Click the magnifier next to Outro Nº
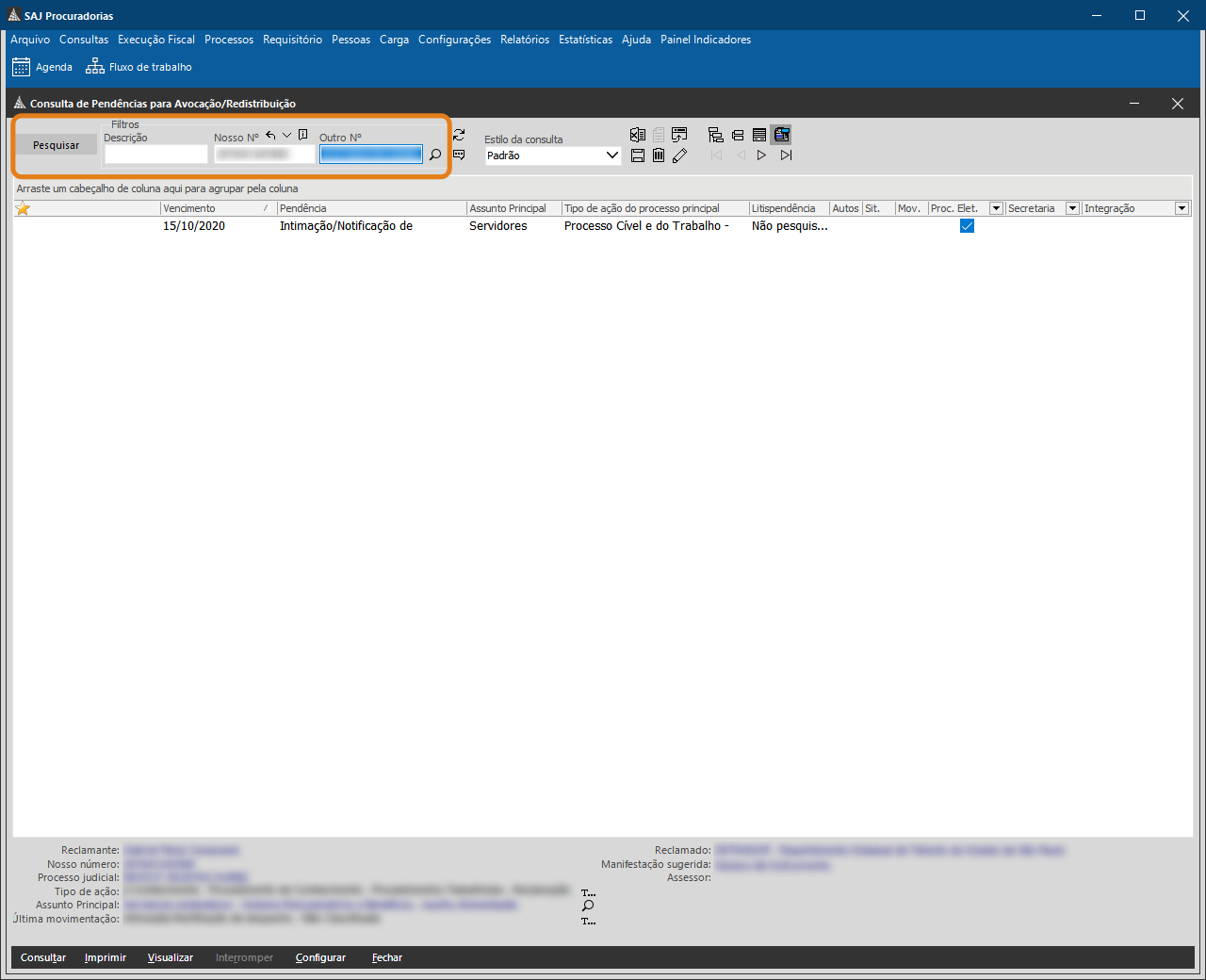Viewport: 1206px width, 980px height. coord(435,155)
